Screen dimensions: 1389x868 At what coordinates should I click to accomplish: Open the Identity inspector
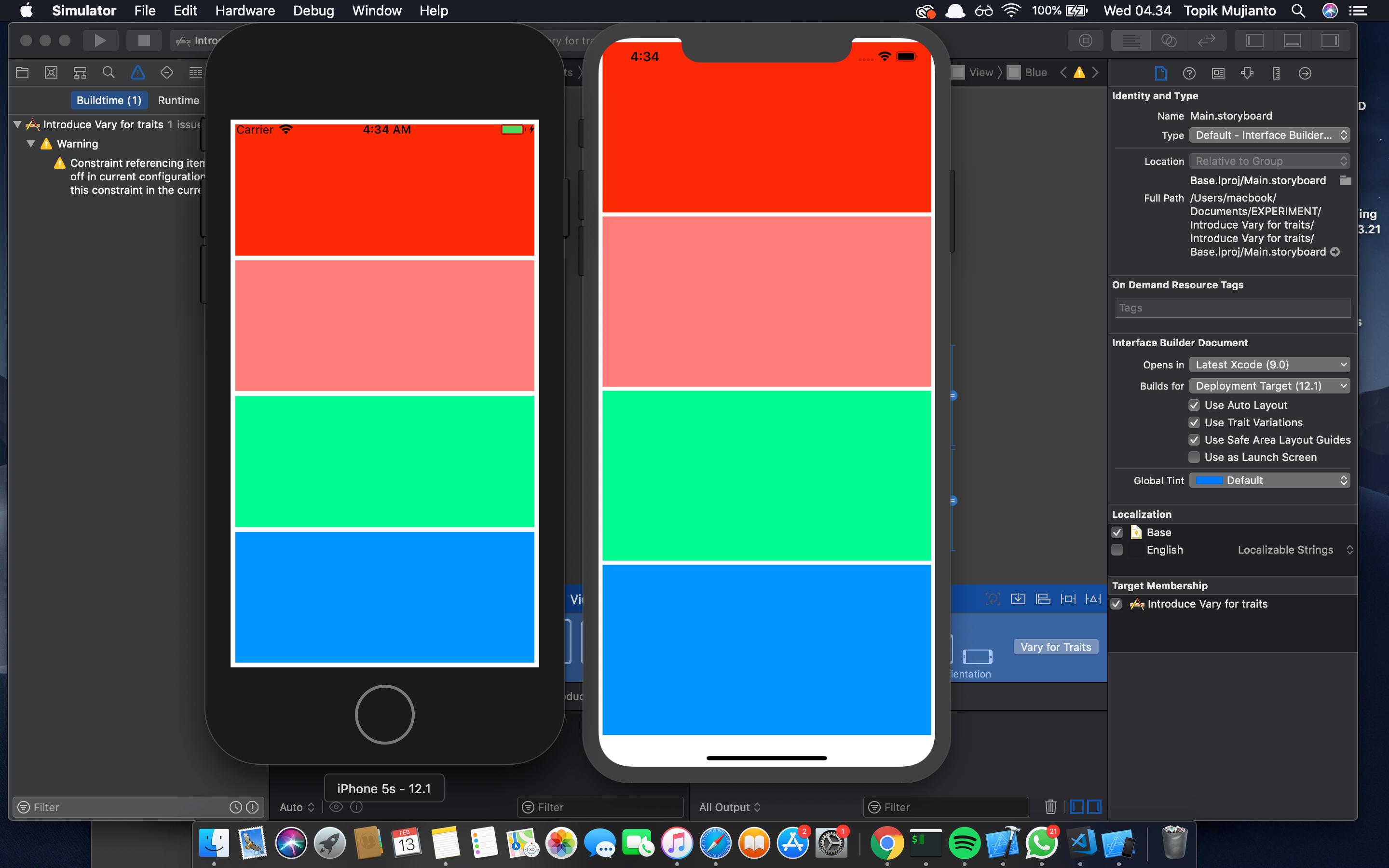(x=1218, y=73)
